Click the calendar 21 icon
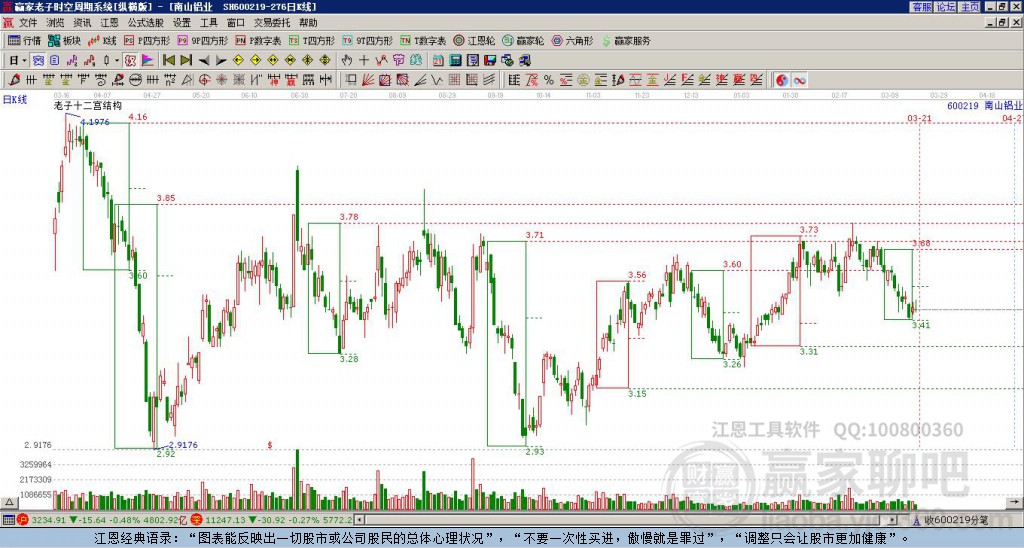Image resolution: width=1024 pixels, height=548 pixels. 438,60
